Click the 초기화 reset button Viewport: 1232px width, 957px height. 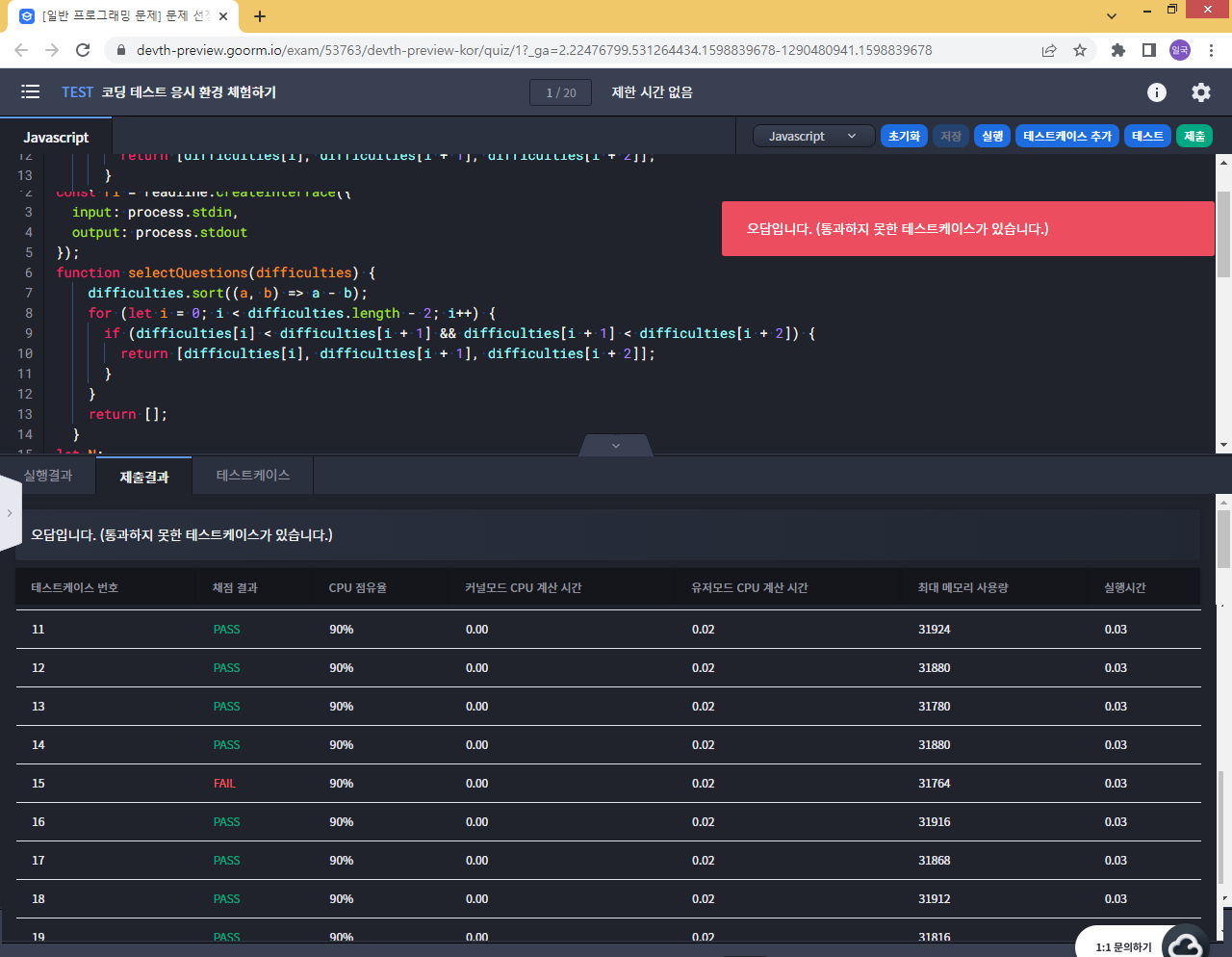[904, 136]
